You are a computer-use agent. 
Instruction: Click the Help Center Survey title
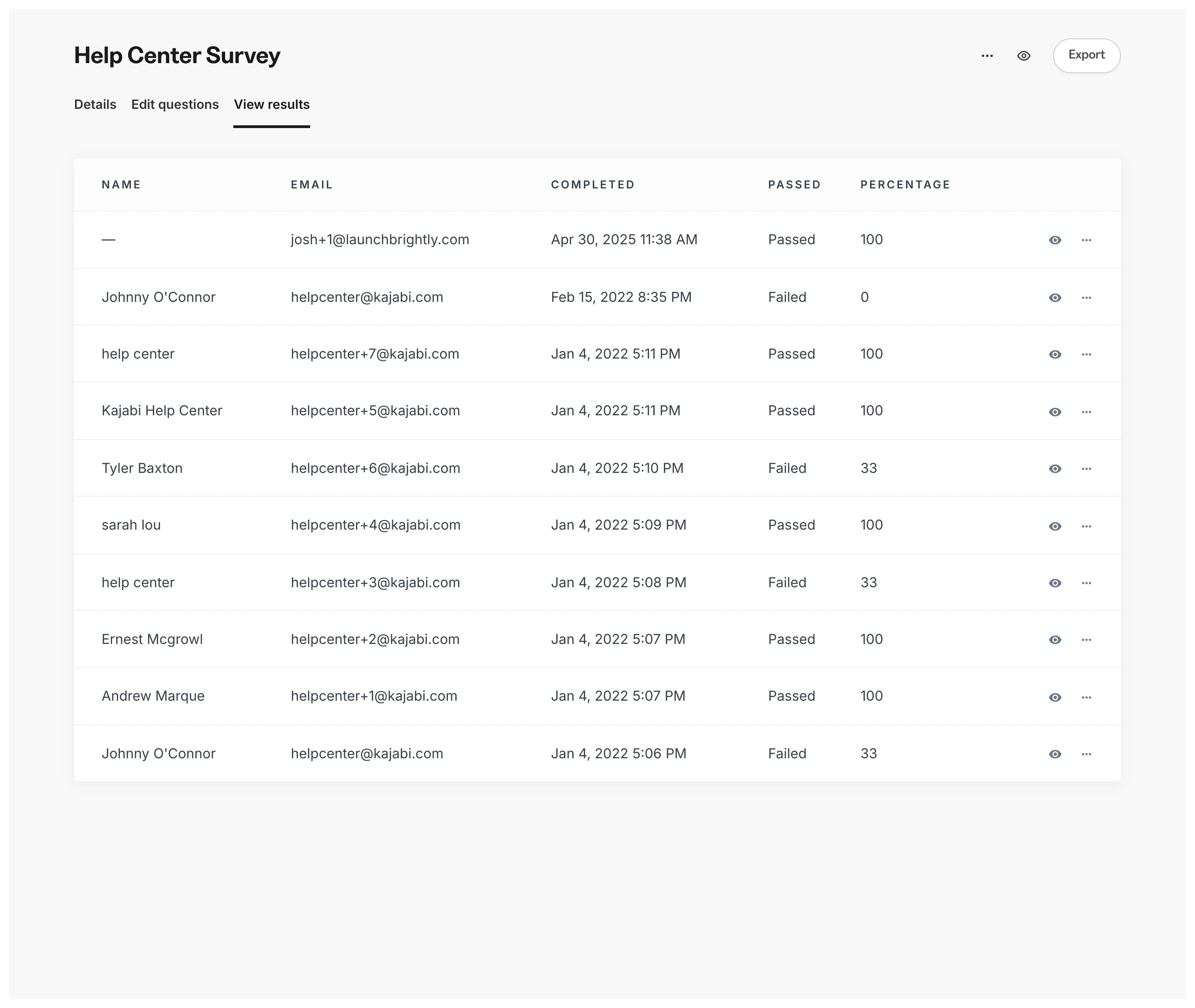click(x=177, y=55)
